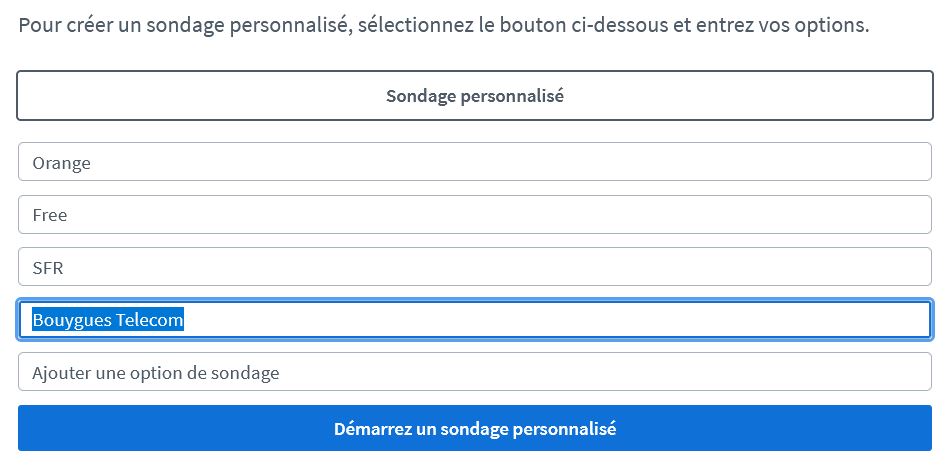
Task: Activate the second poll option input
Action: point(475,215)
